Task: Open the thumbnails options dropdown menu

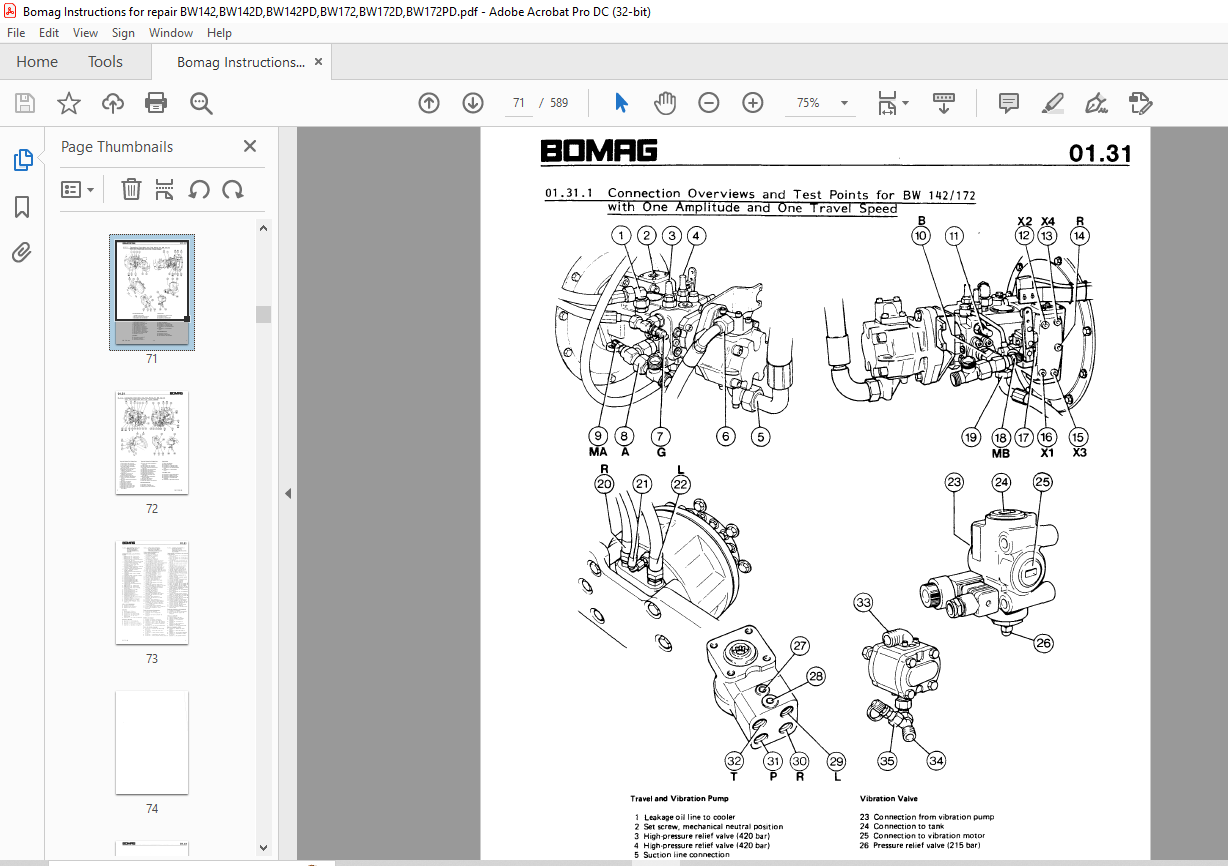Action: pyautogui.click(x=78, y=189)
